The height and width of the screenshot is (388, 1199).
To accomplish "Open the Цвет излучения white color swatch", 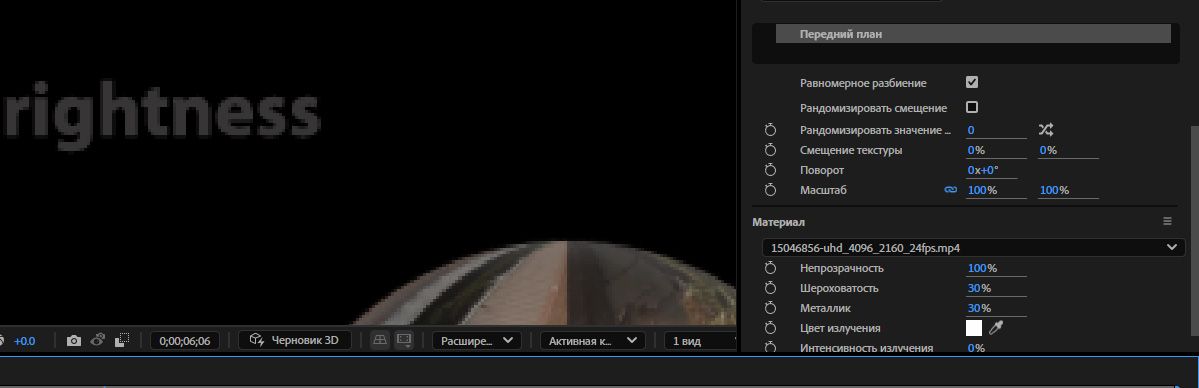I will [x=973, y=328].
